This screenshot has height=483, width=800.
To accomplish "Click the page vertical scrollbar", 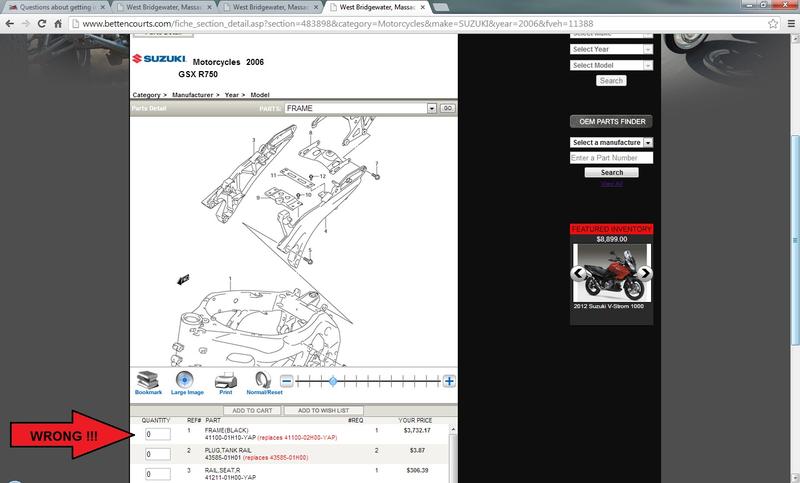I will point(795,240).
